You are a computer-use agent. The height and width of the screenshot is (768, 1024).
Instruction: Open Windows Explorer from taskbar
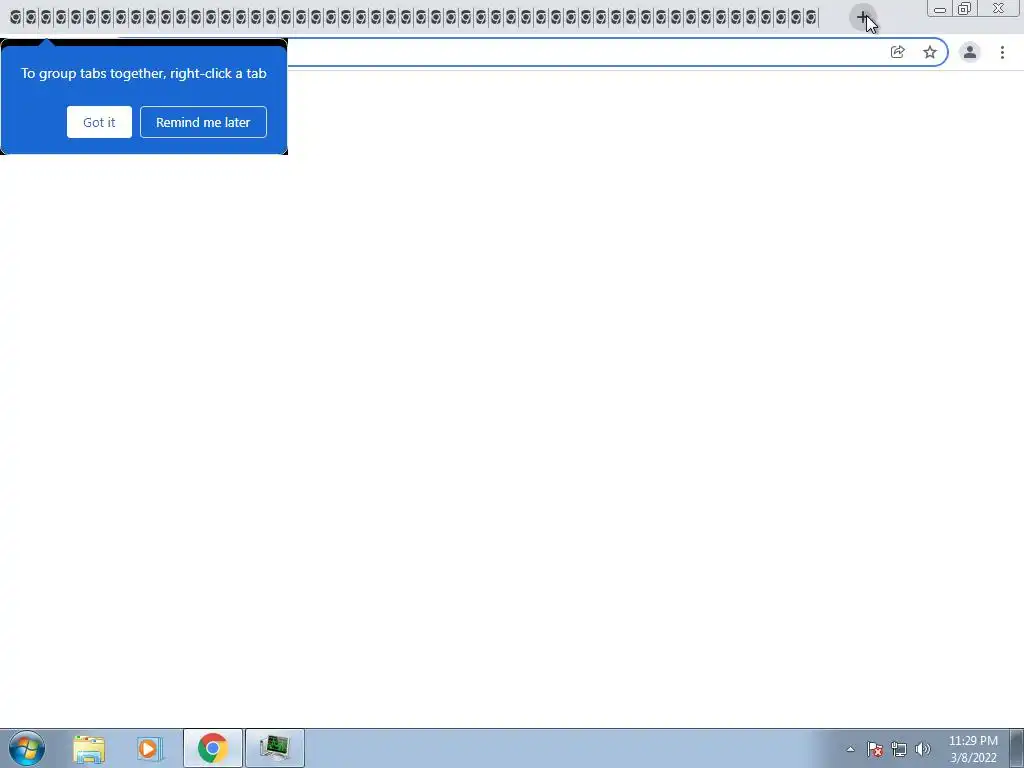(x=89, y=748)
